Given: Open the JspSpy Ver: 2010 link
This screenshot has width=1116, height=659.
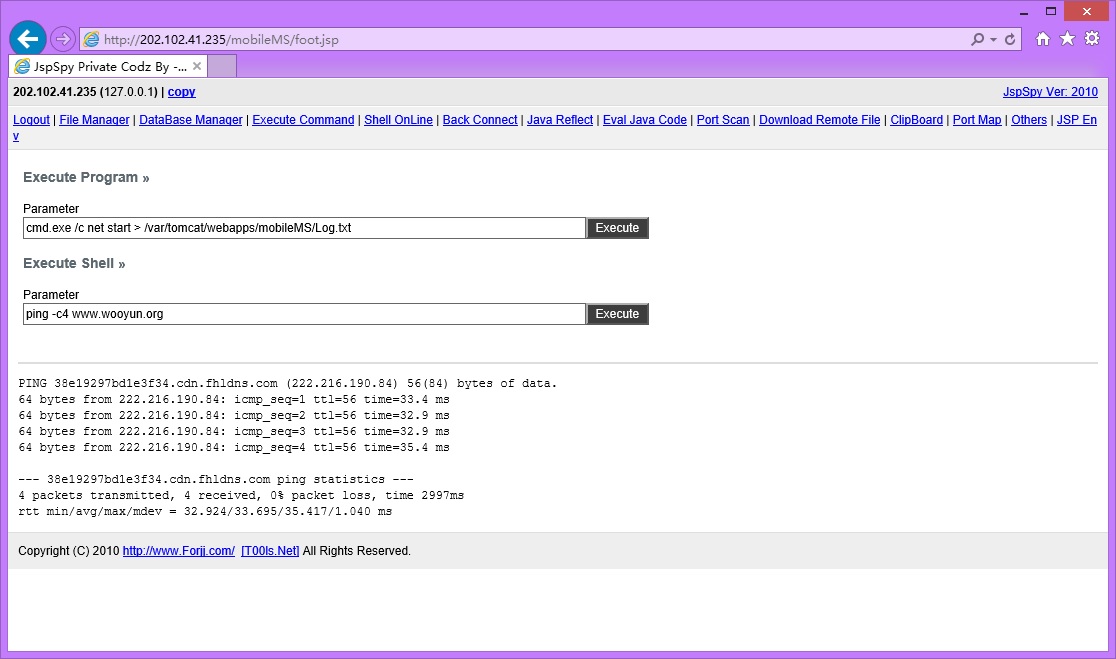Looking at the screenshot, I should pos(1050,92).
